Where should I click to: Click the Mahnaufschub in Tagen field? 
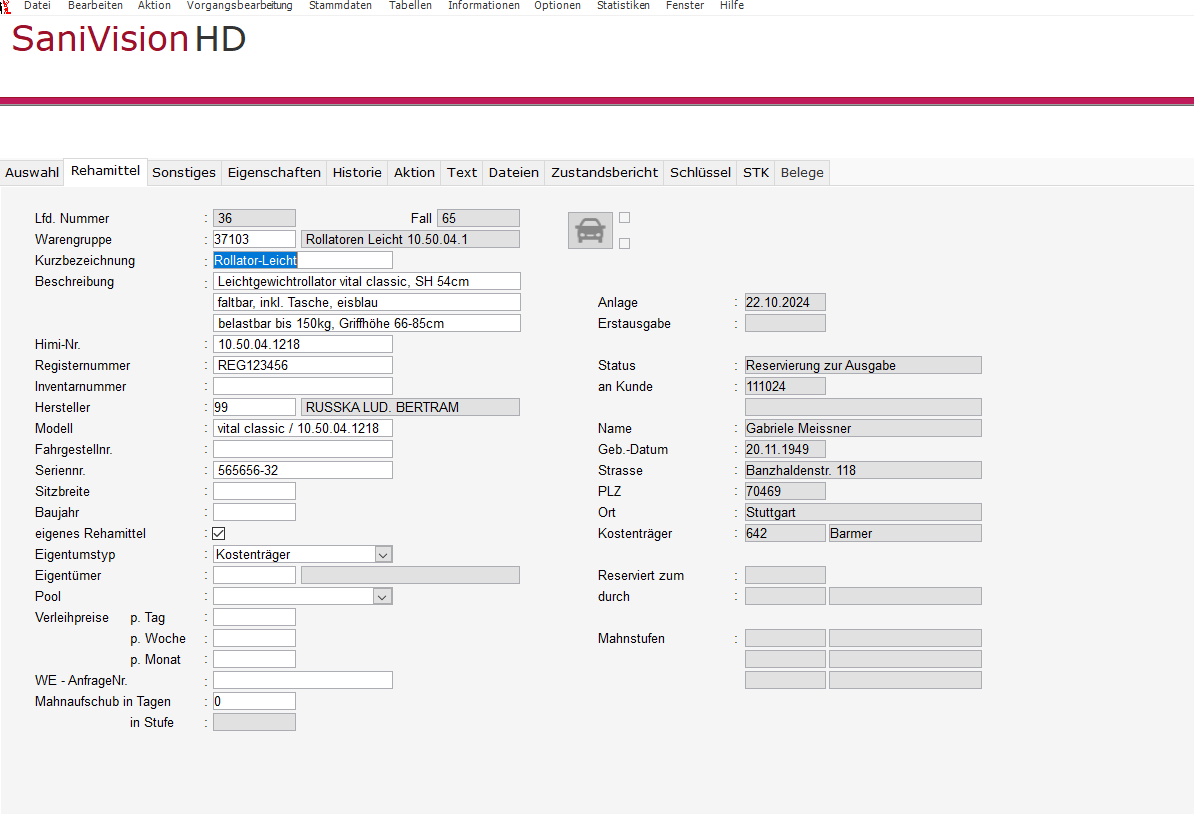pyautogui.click(x=254, y=702)
